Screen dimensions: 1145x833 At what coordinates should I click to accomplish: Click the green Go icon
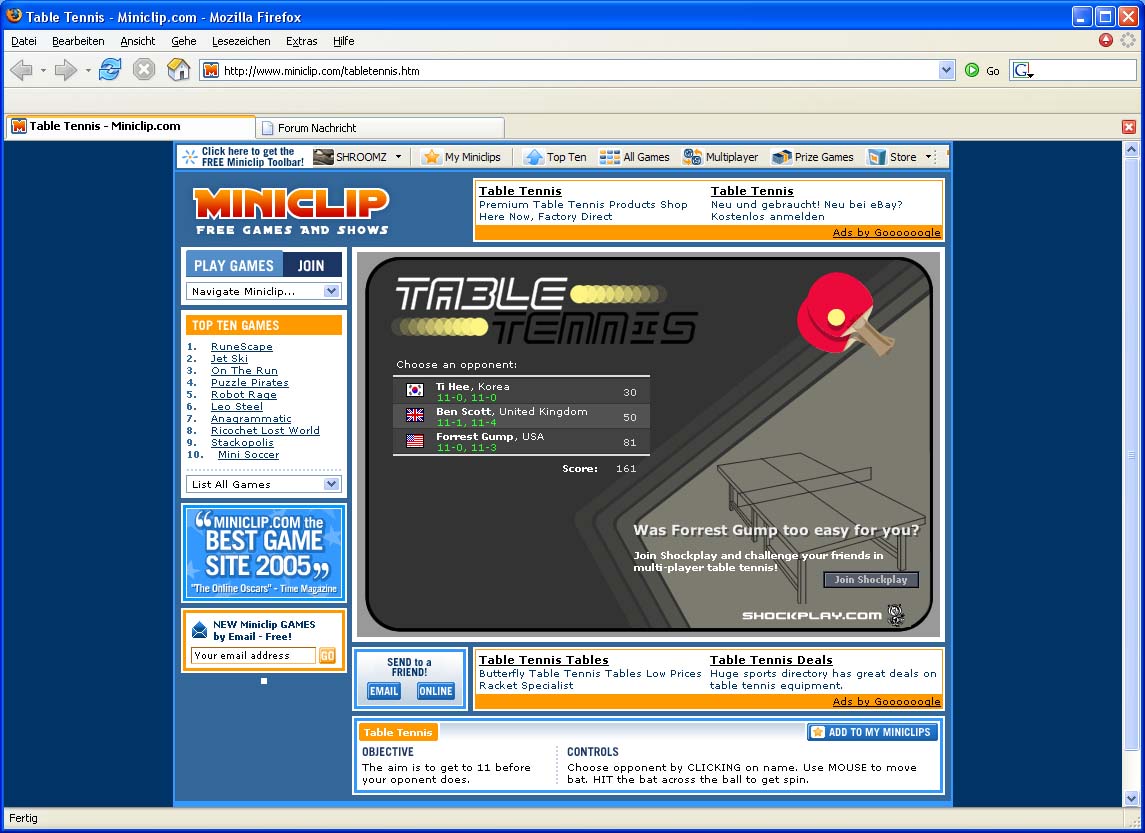pyautogui.click(x=971, y=70)
